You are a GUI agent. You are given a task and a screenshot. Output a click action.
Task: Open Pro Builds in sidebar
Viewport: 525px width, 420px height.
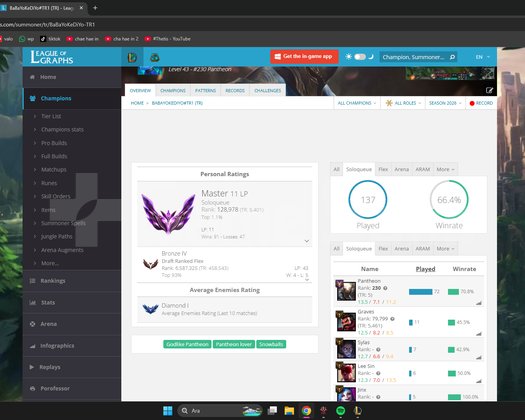click(x=54, y=143)
